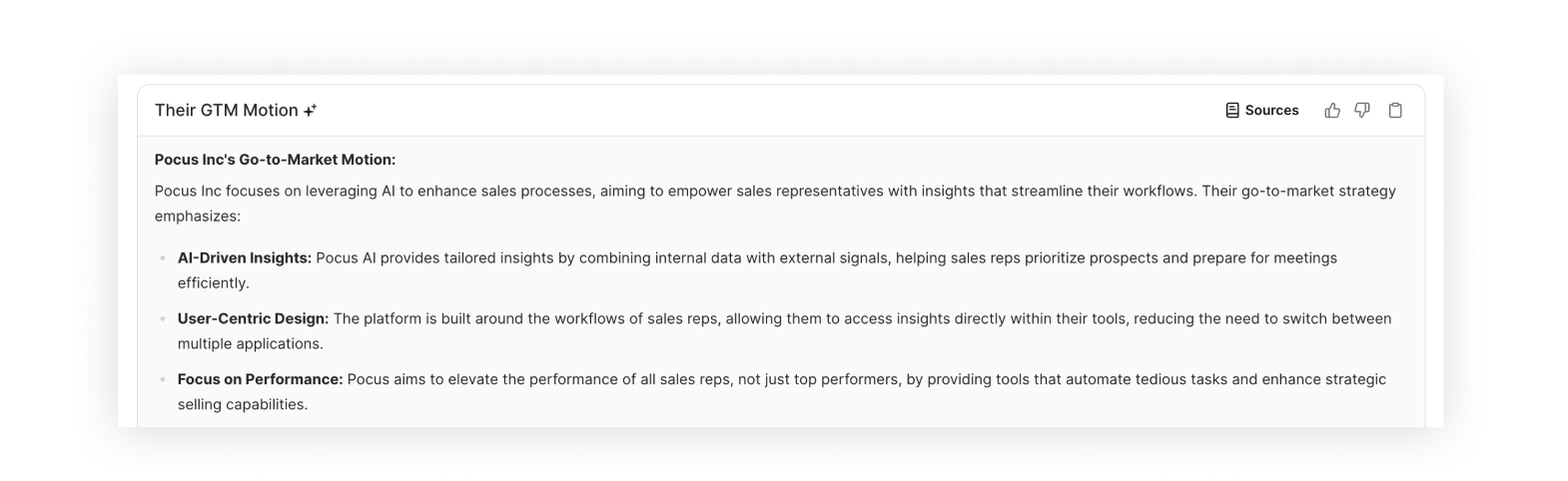Click the word efficiently in the first bullet
Image resolution: width=1568 pixels, height=481 pixels.
pyautogui.click(x=214, y=283)
